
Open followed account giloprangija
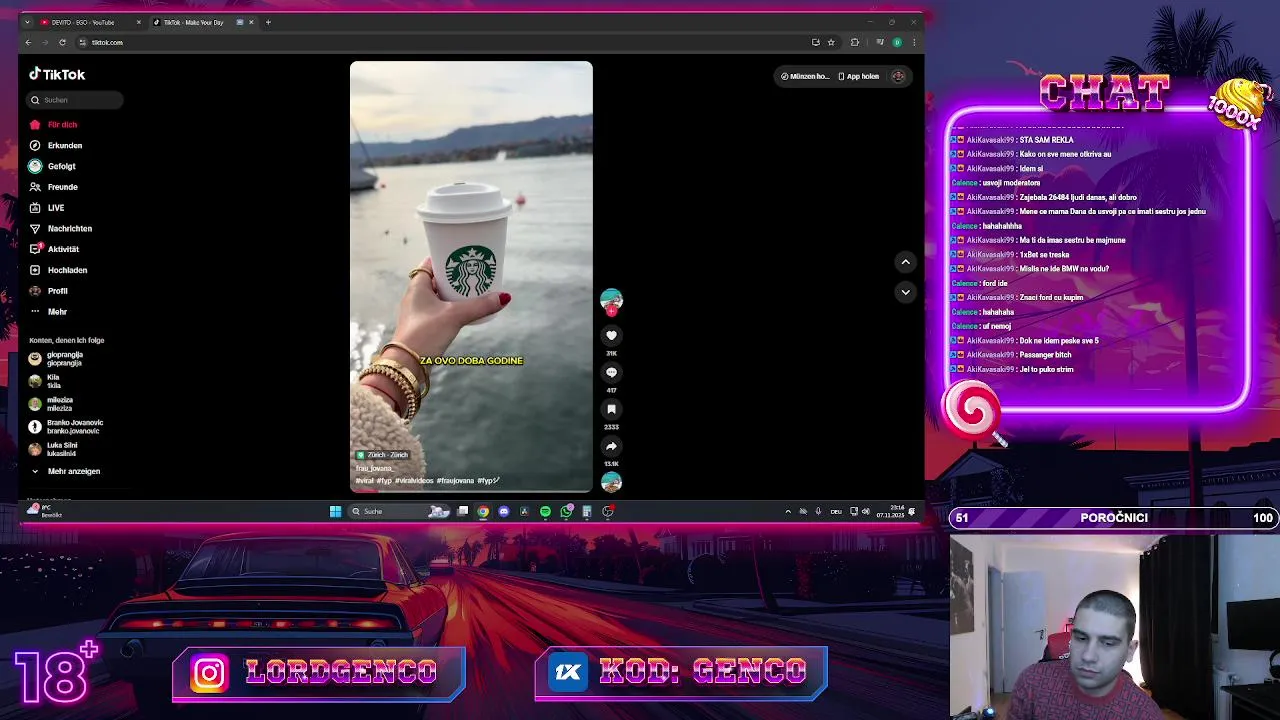pyautogui.click(x=56, y=359)
